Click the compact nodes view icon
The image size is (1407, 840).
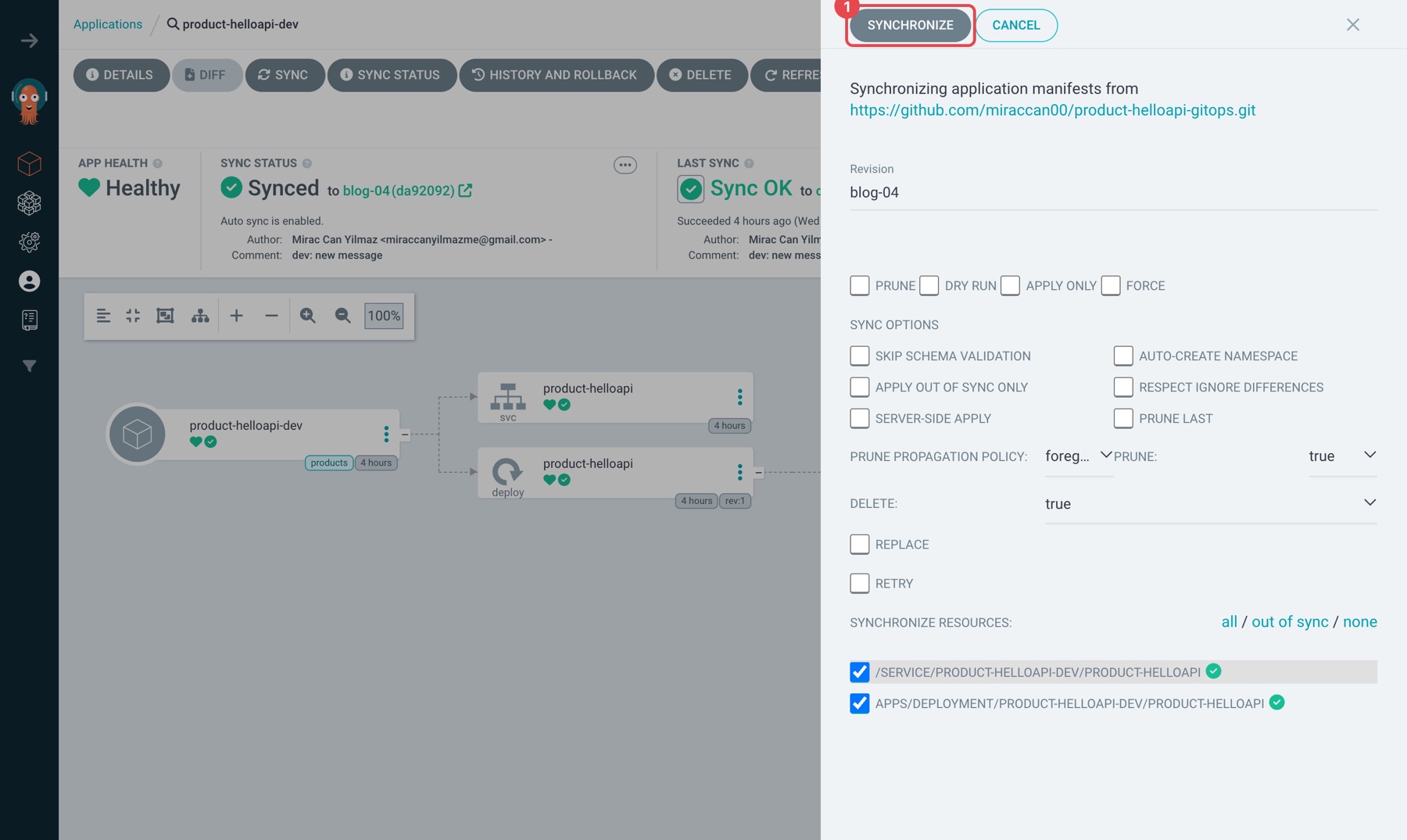point(133,316)
